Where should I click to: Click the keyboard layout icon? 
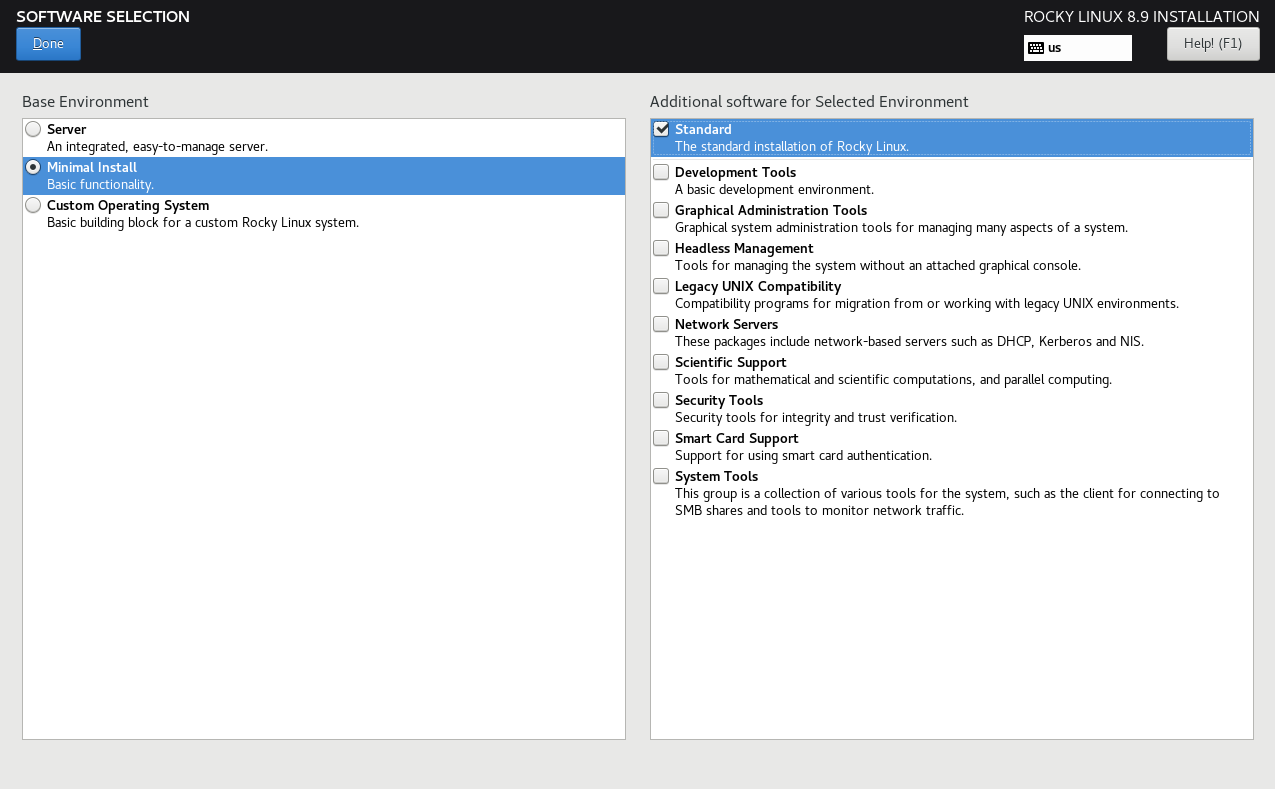(1036, 48)
